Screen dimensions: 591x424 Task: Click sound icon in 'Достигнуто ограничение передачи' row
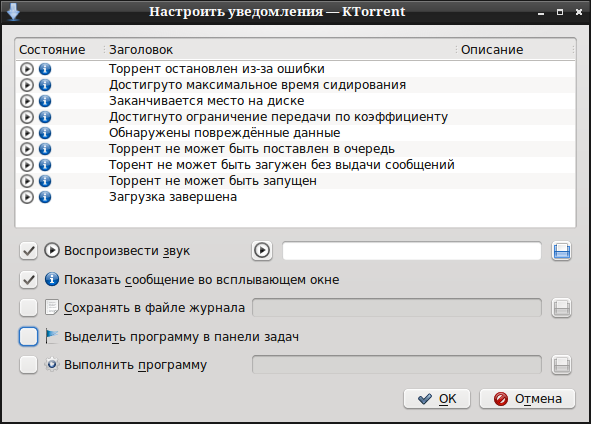tap(27, 117)
